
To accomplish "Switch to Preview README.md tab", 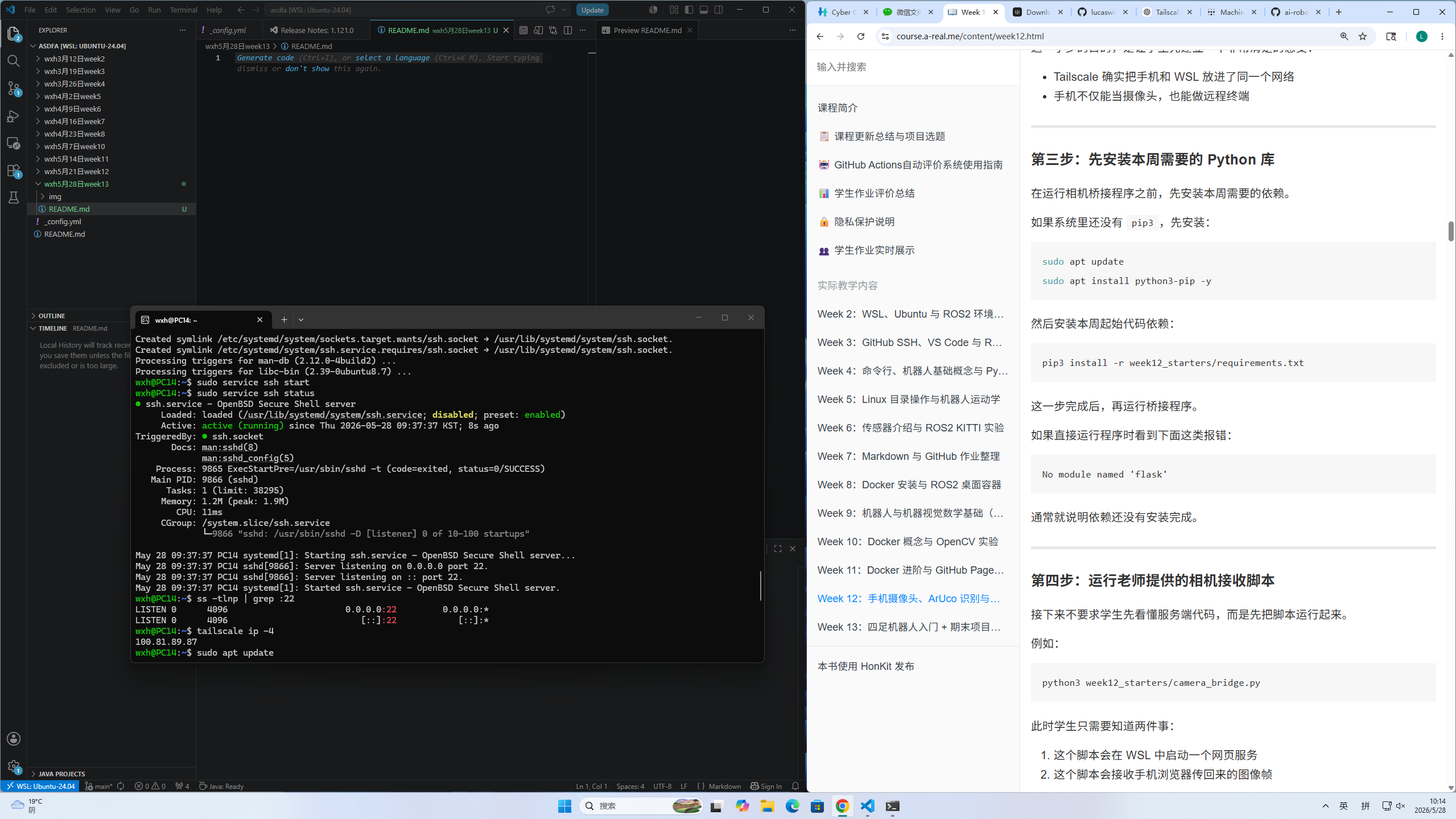I will coord(647,30).
